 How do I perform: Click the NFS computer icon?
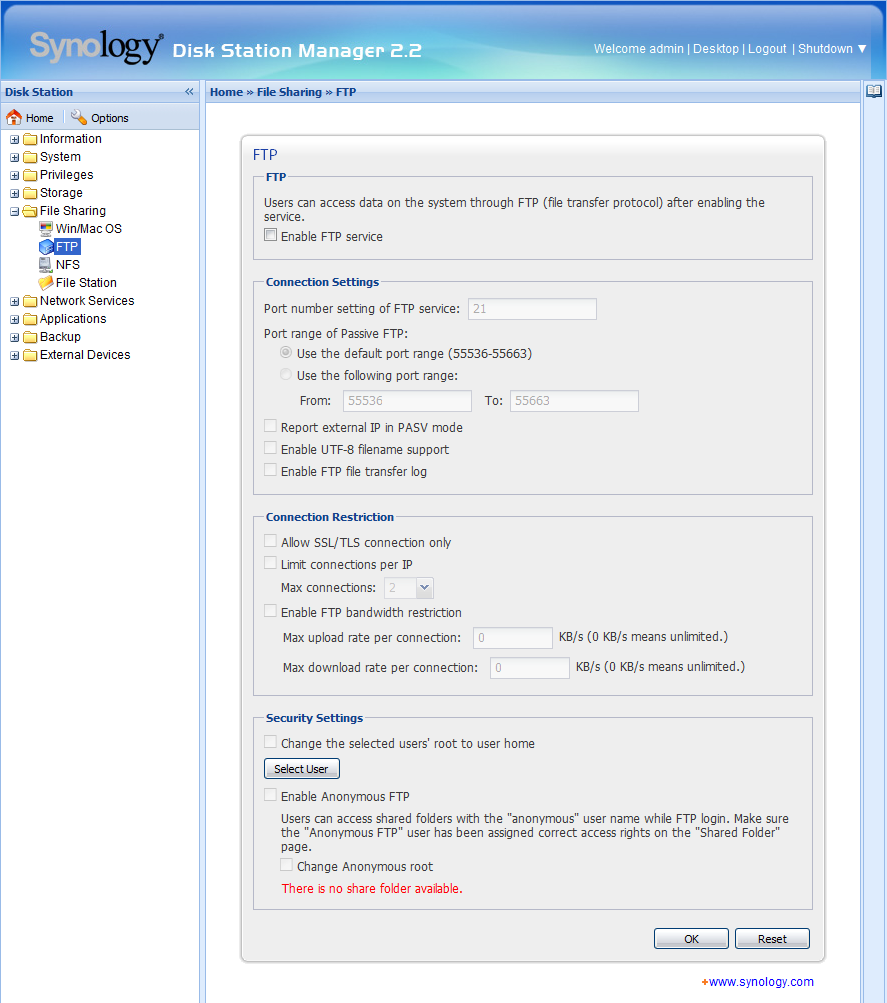46,264
